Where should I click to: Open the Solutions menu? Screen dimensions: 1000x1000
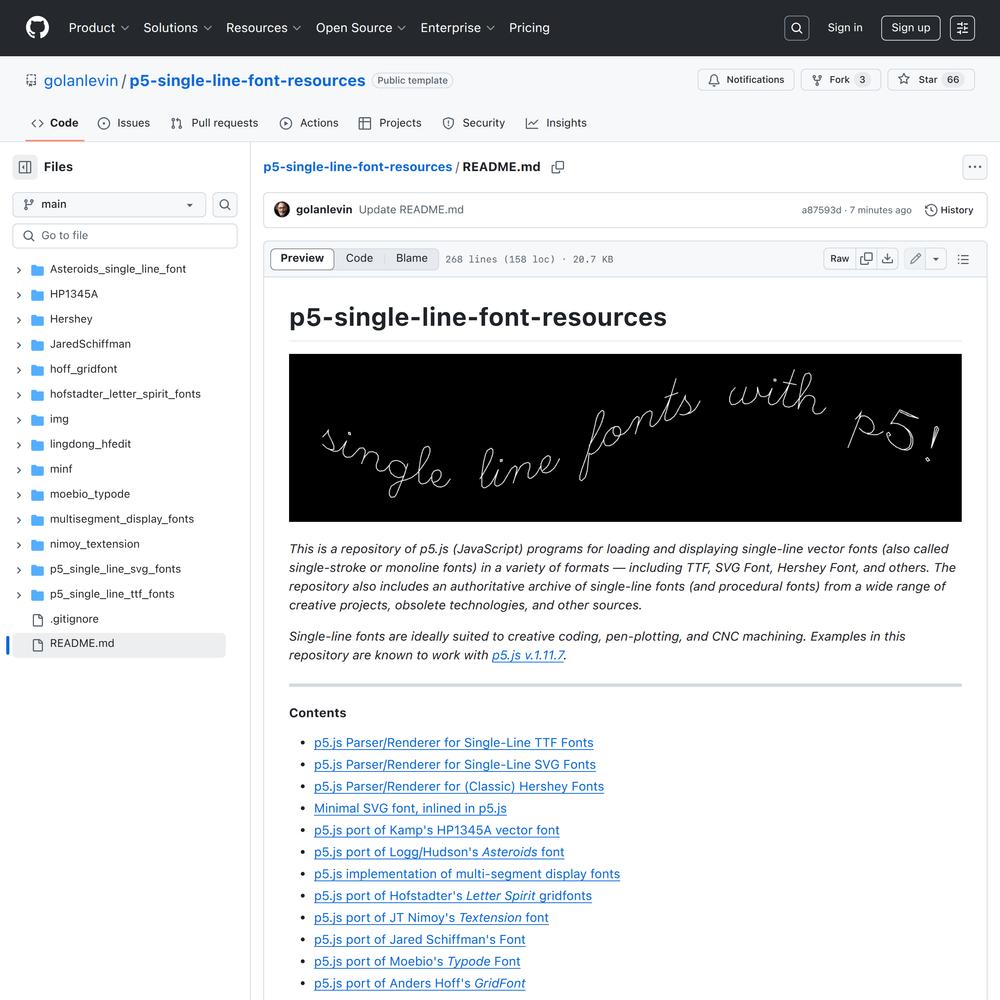pyautogui.click(x=177, y=28)
